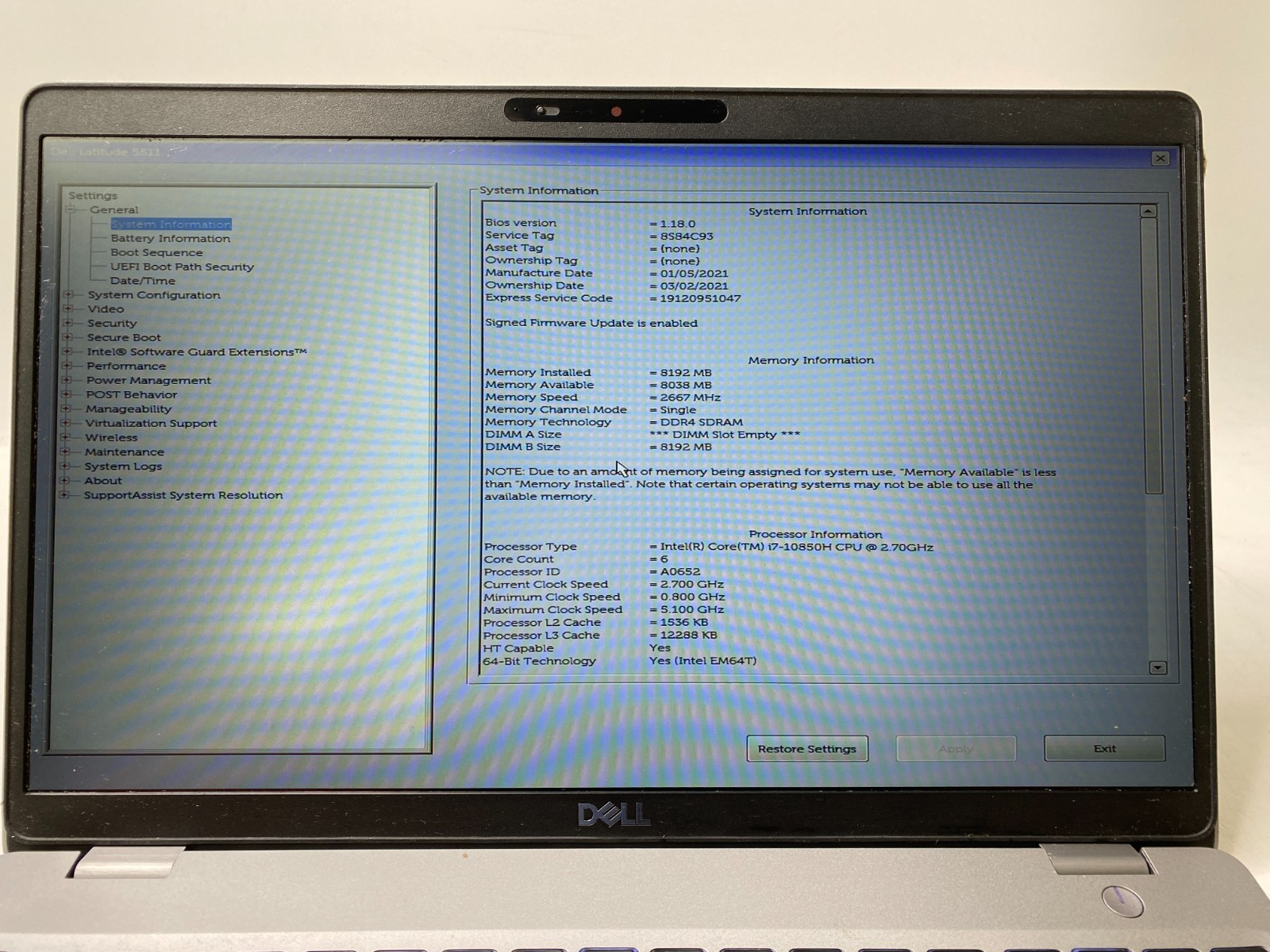Click Express Service Code value 19120951047
Viewport: 1270px width, 952px height.
click(700, 298)
